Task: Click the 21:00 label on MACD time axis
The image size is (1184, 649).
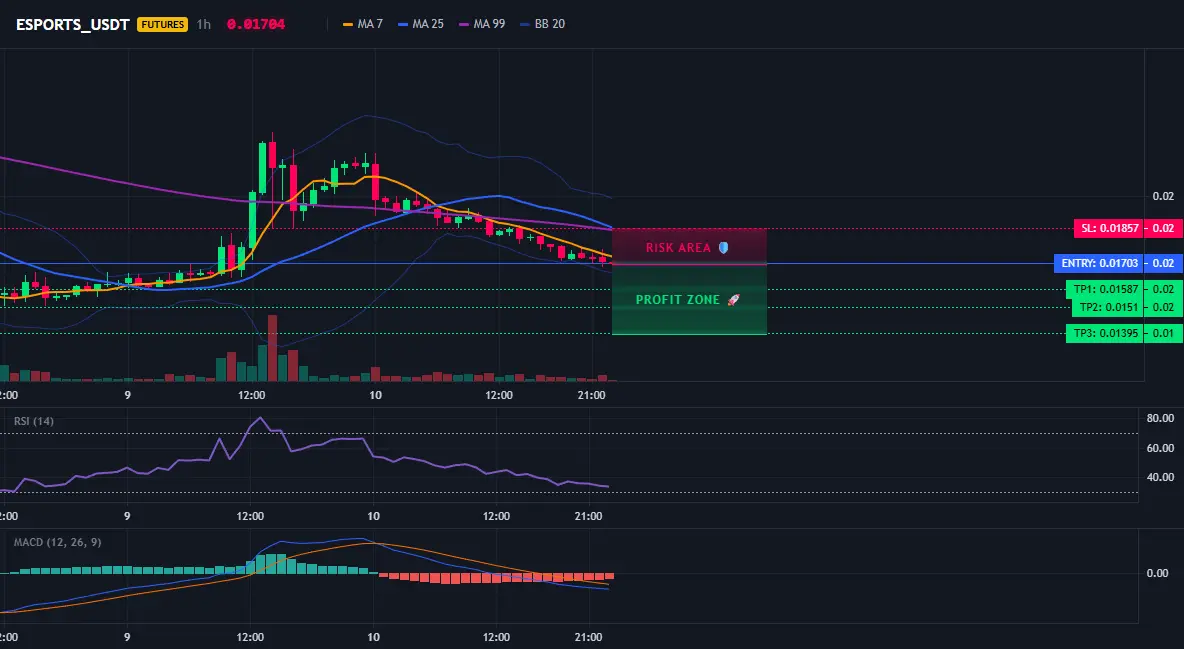Action: 589,637
